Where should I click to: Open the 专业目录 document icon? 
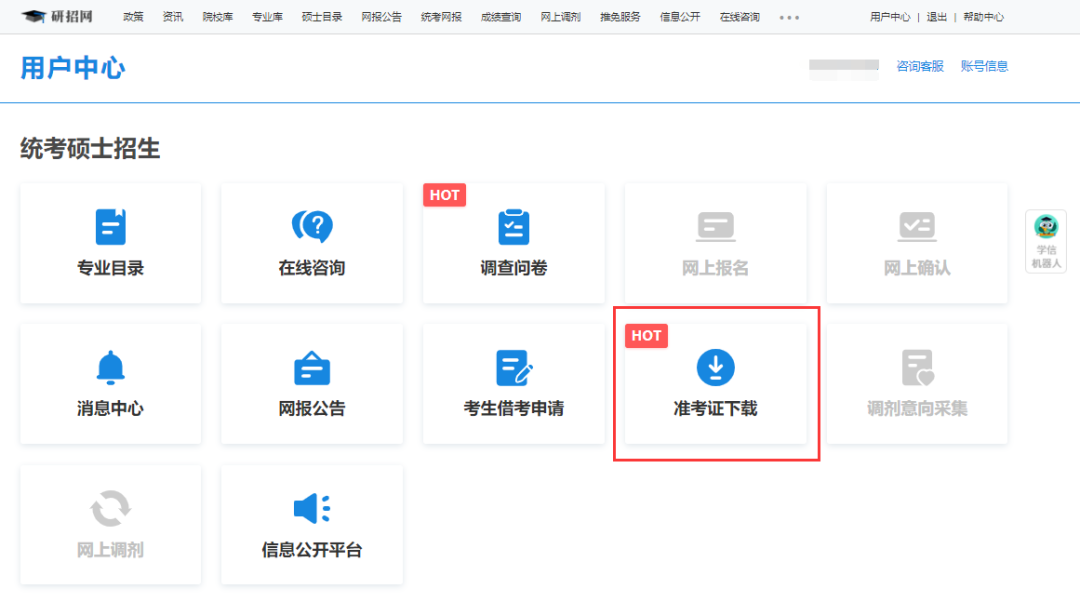point(110,227)
